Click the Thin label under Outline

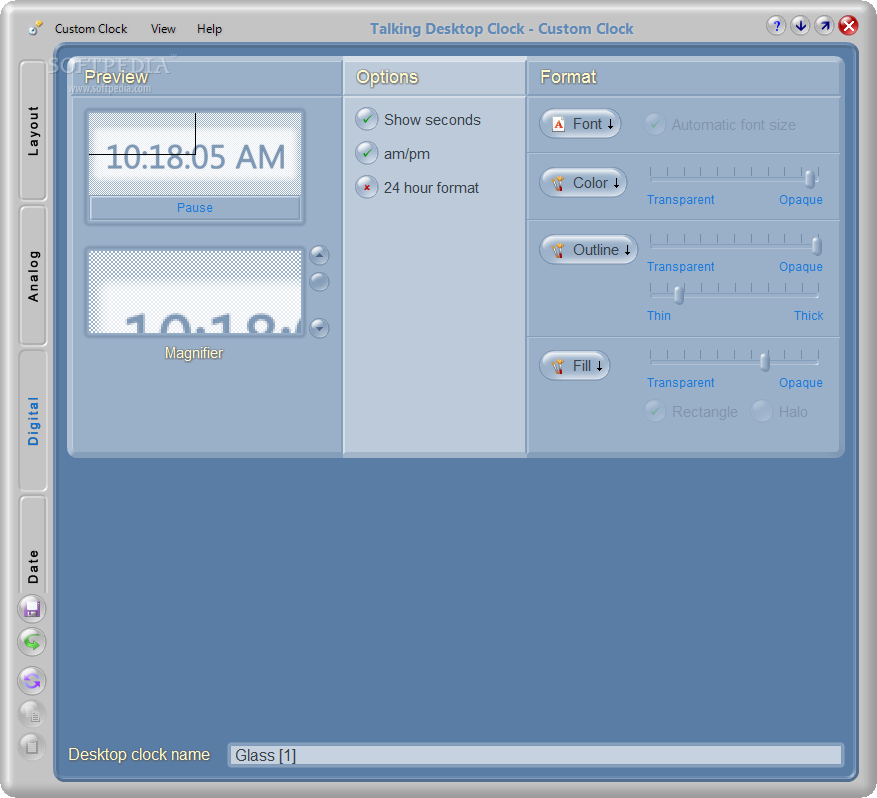tap(659, 316)
